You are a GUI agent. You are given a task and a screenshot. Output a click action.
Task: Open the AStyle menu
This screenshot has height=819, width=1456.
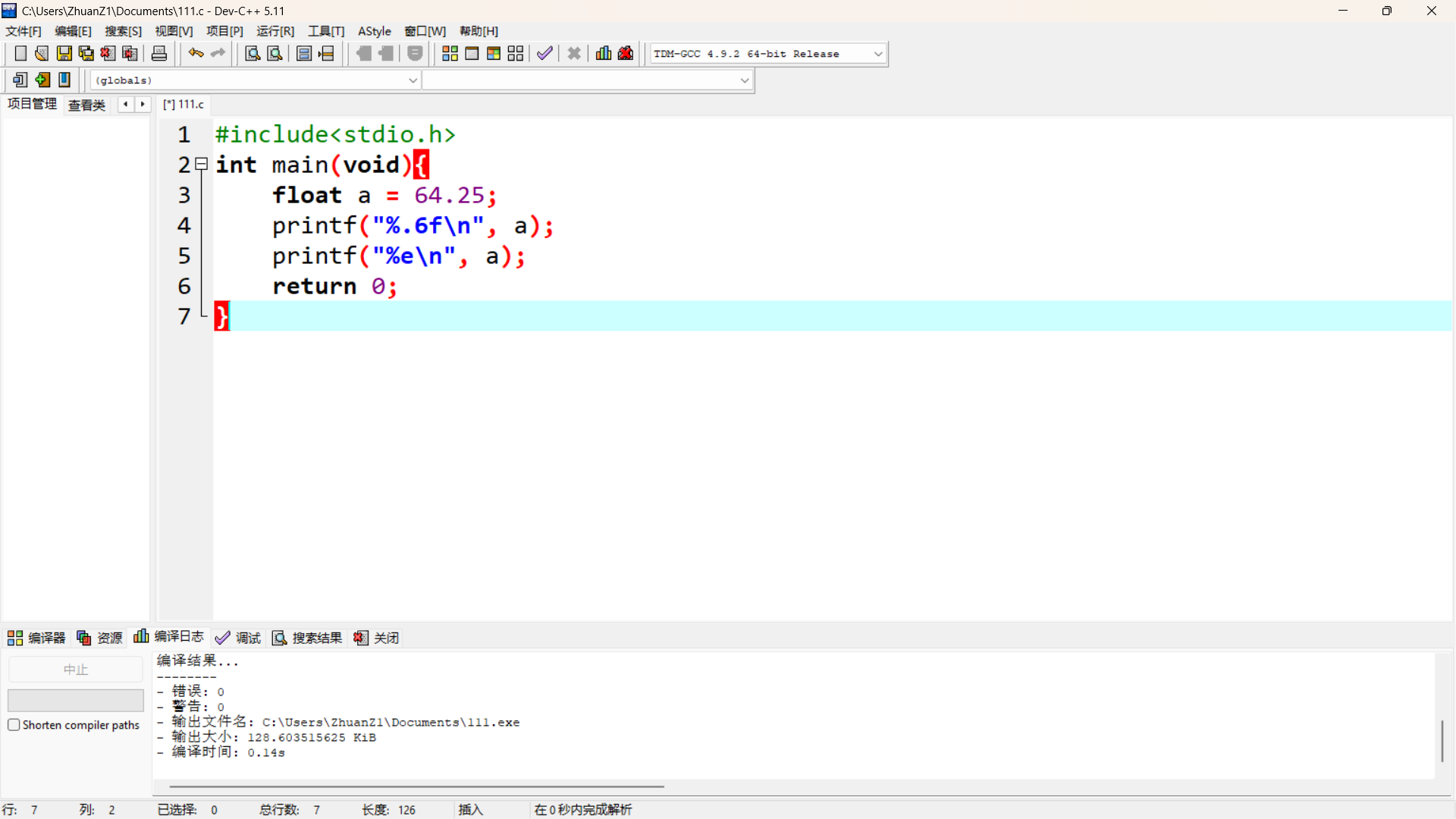pyautogui.click(x=374, y=31)
